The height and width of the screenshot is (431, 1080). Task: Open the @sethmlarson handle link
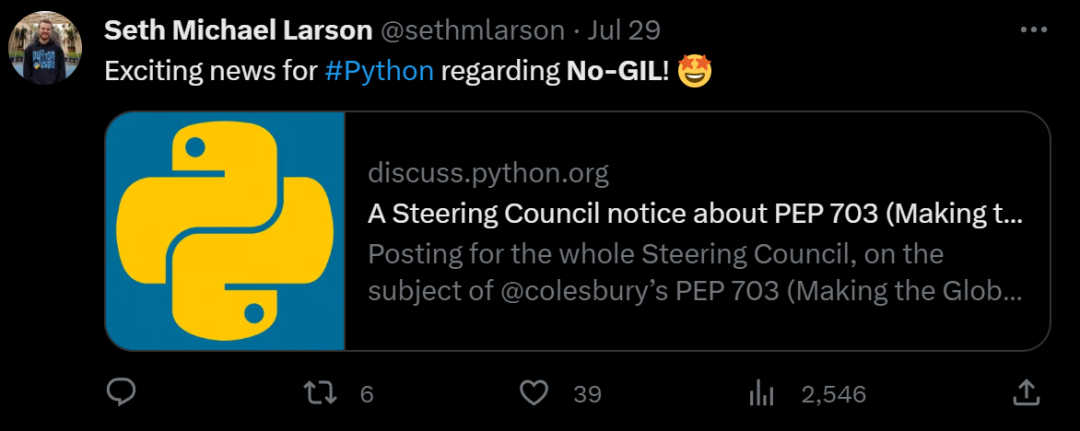472,30
